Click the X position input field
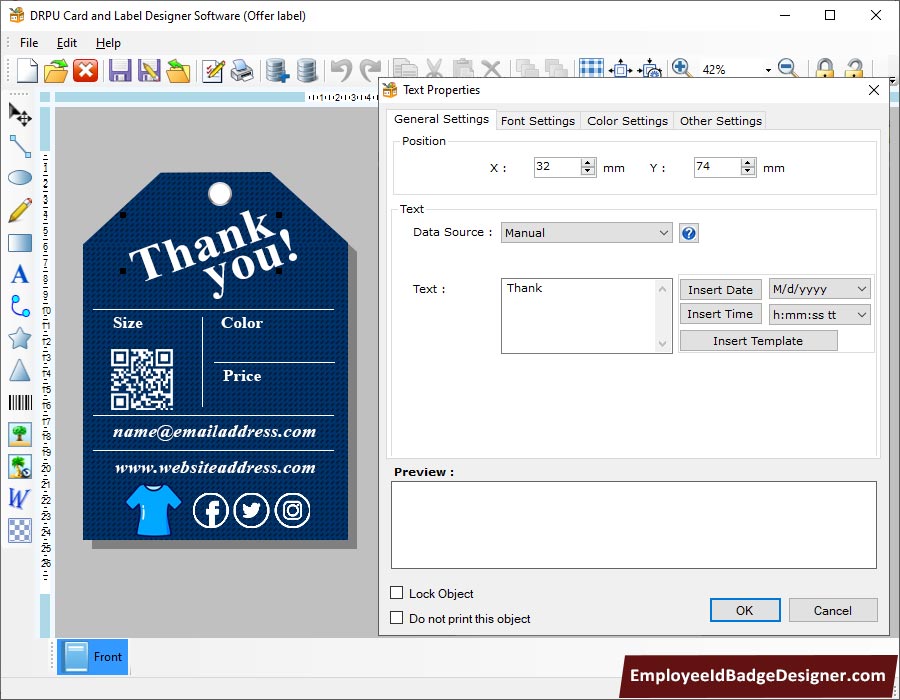 point(557,167)
